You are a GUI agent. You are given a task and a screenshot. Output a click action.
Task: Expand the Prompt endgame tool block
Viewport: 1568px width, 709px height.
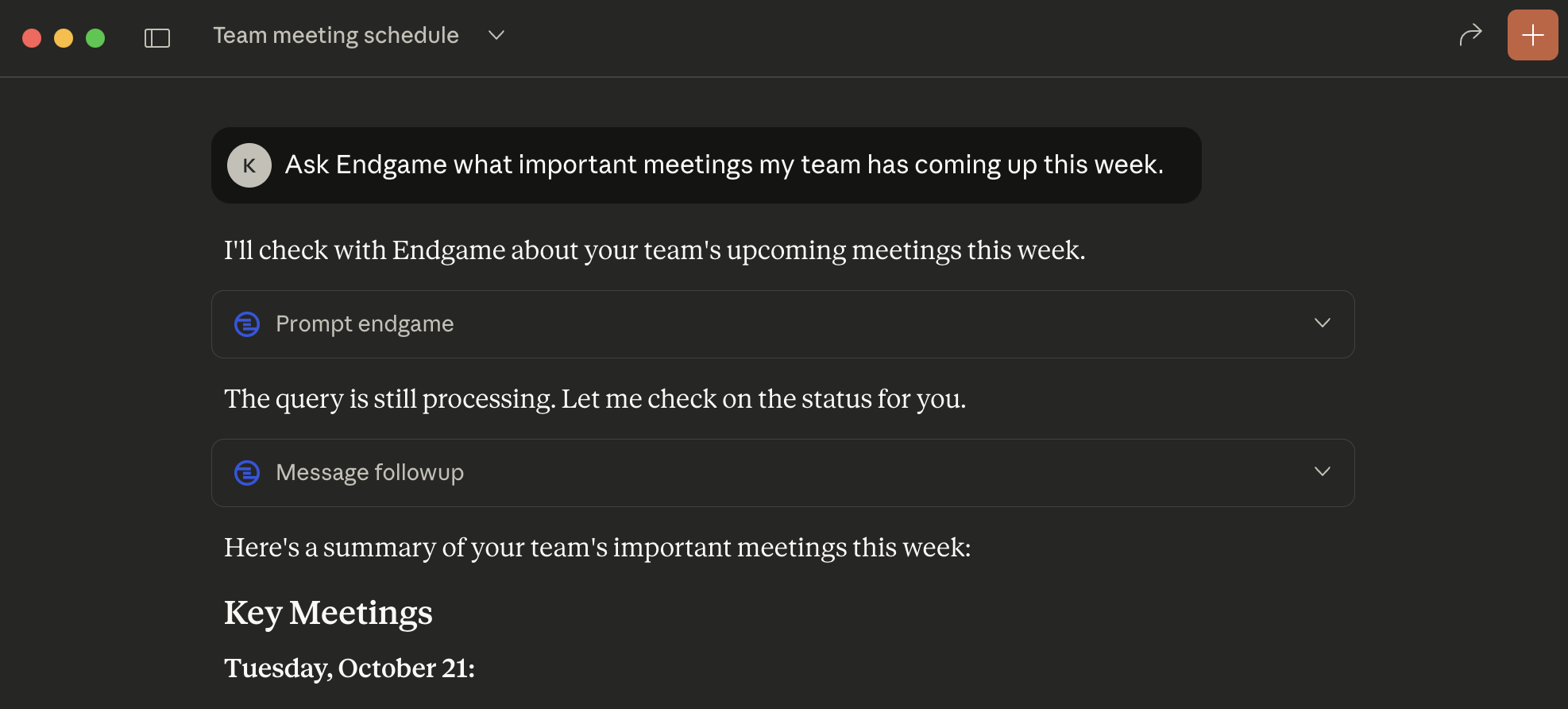[x=782, y=324]
